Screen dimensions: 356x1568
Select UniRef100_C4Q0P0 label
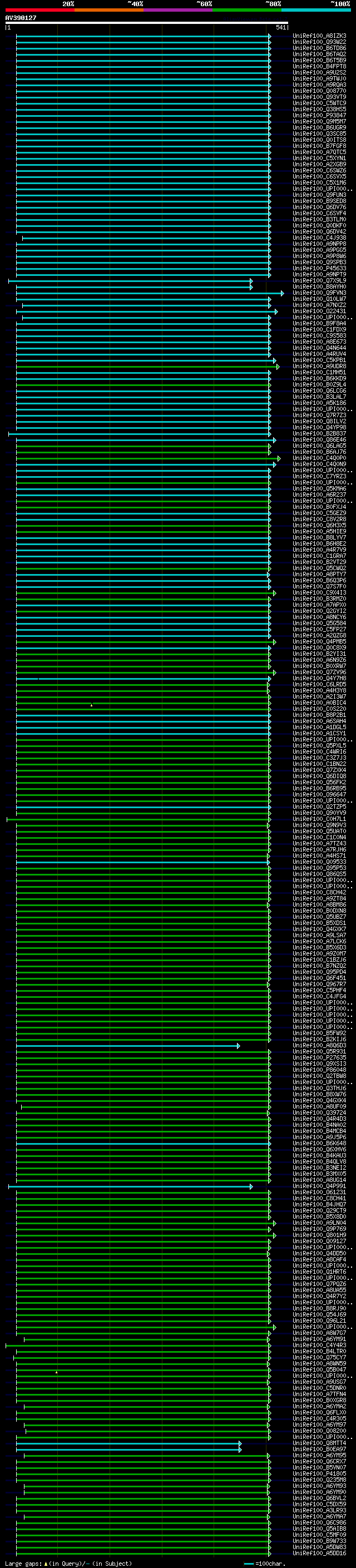point(319,458)
